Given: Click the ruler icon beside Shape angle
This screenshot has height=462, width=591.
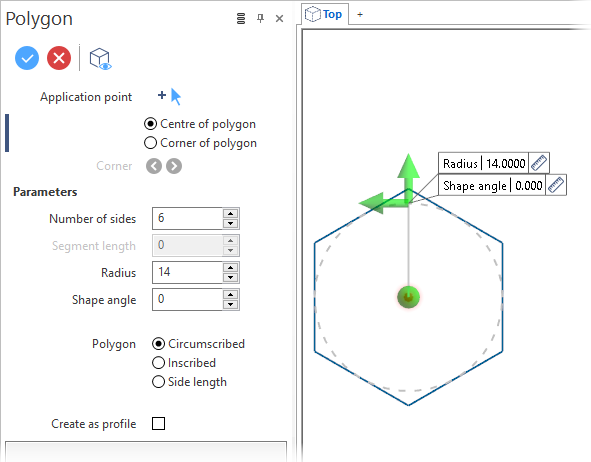Looking at the screenshot, I should pyautogui.click(x=556, y=185).
